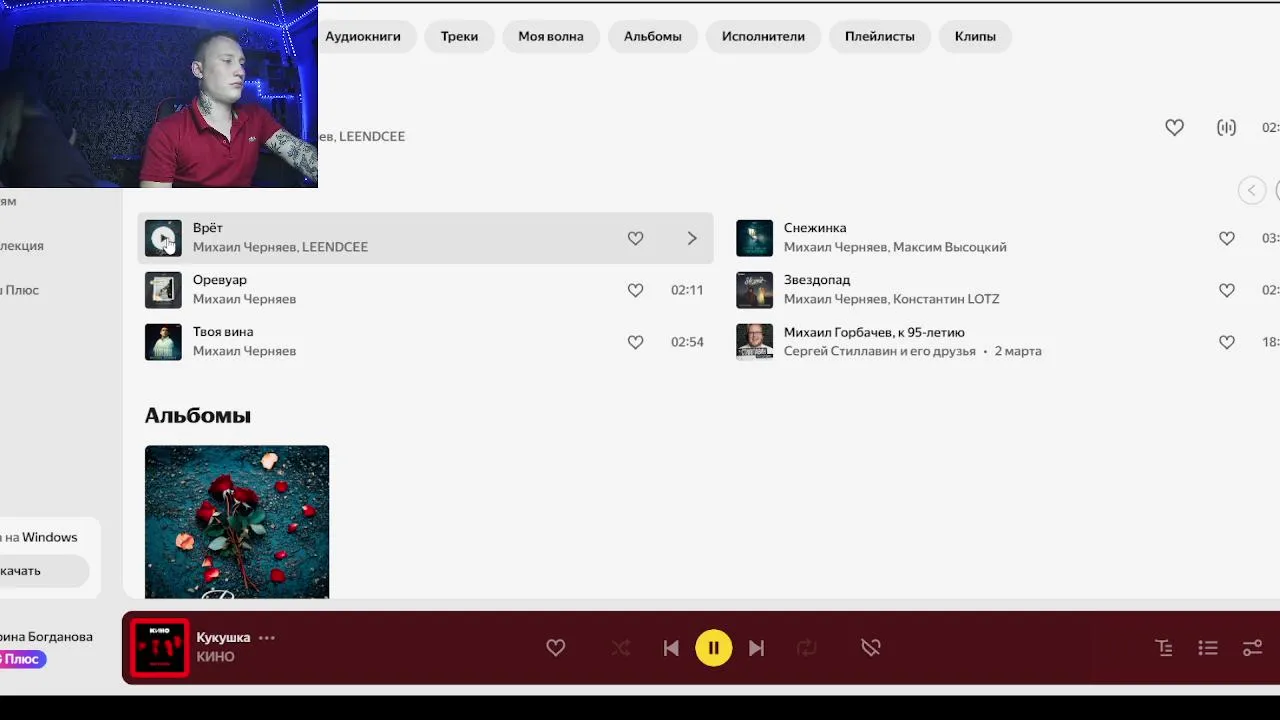The height and width of the screenshot is (720, 1280).
Task: Open the Аудиокниги filter tab
Action: 362,36
